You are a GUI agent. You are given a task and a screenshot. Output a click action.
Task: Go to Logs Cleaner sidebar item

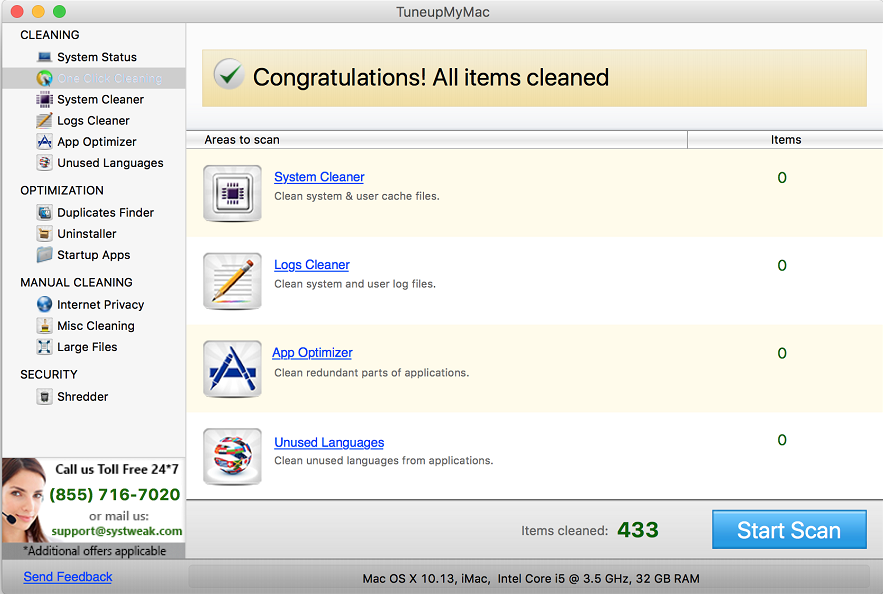click(x=93, y=120)
